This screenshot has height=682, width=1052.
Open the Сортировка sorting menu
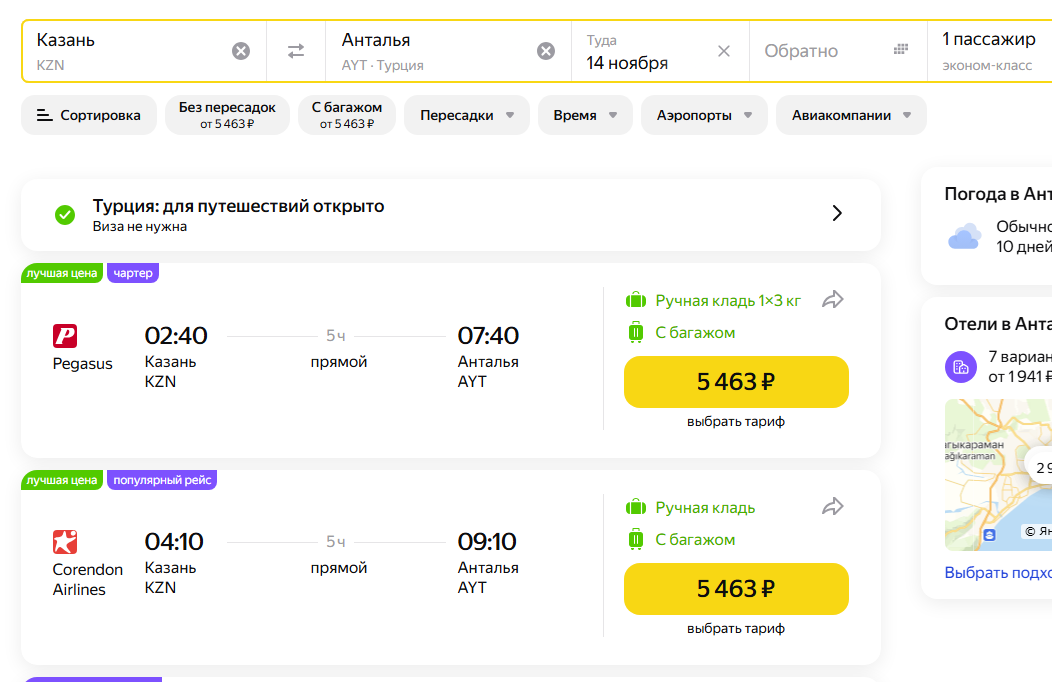coord(89,115)
